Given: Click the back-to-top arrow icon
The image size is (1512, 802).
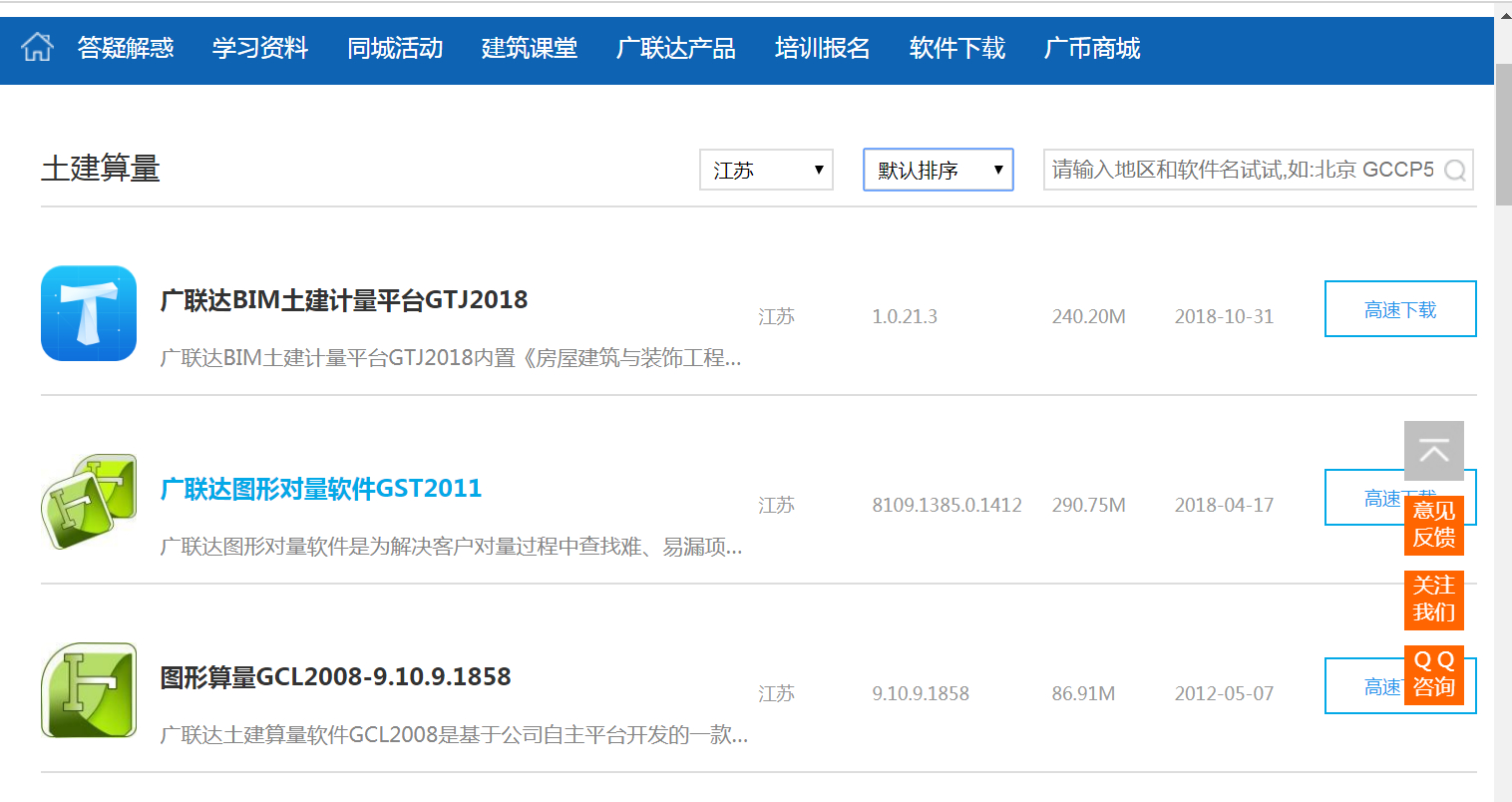Looking at the screenshot, I should tap(1434, 451).
